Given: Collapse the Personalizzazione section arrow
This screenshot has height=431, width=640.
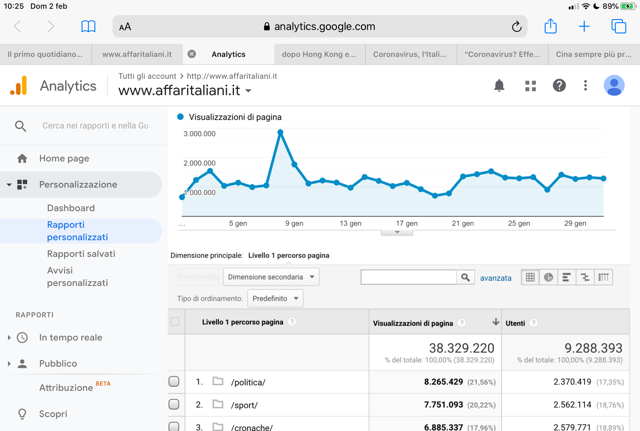Looking at the screenshot, I should [x=9, y=184].
